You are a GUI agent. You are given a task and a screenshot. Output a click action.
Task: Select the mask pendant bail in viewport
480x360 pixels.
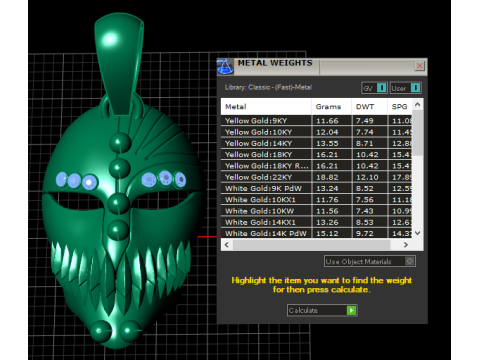tap(119, 63)
